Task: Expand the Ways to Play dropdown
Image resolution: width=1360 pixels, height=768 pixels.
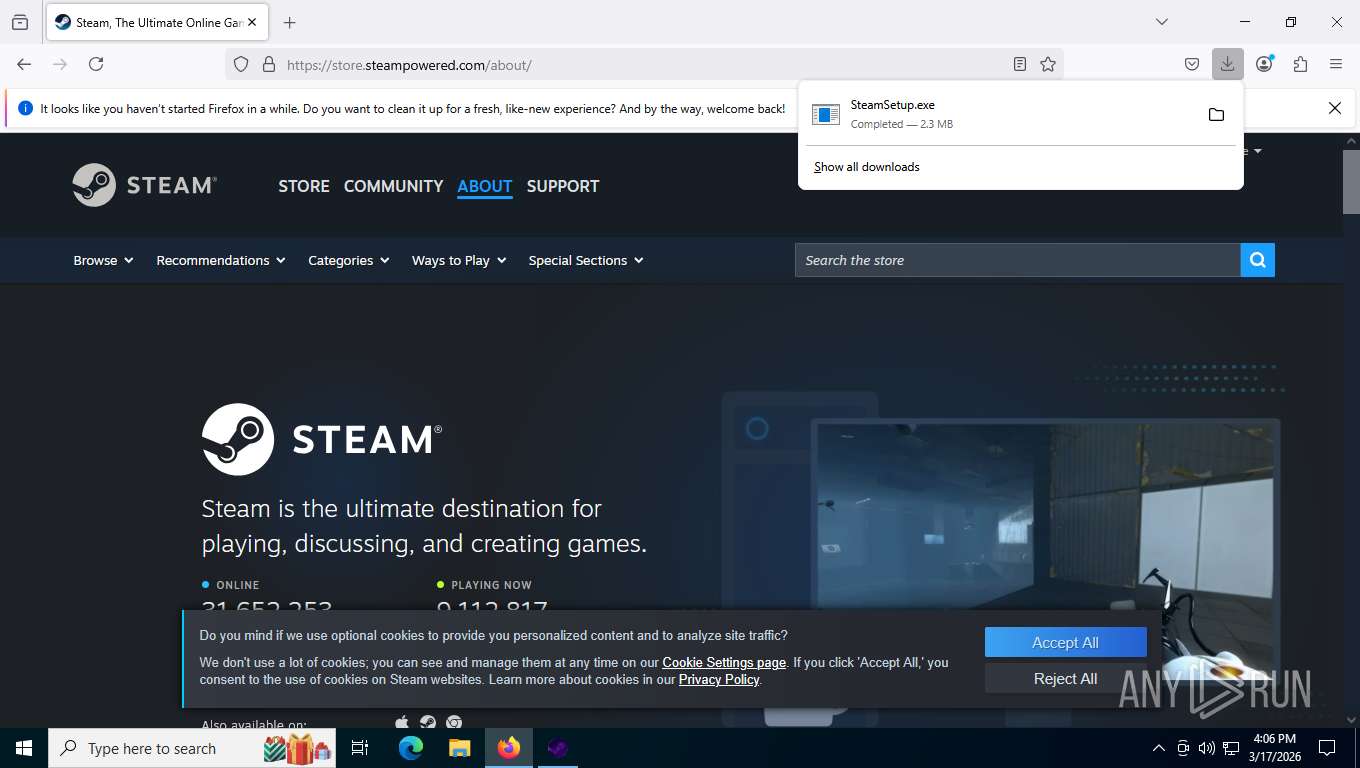Action: point(459,260)
